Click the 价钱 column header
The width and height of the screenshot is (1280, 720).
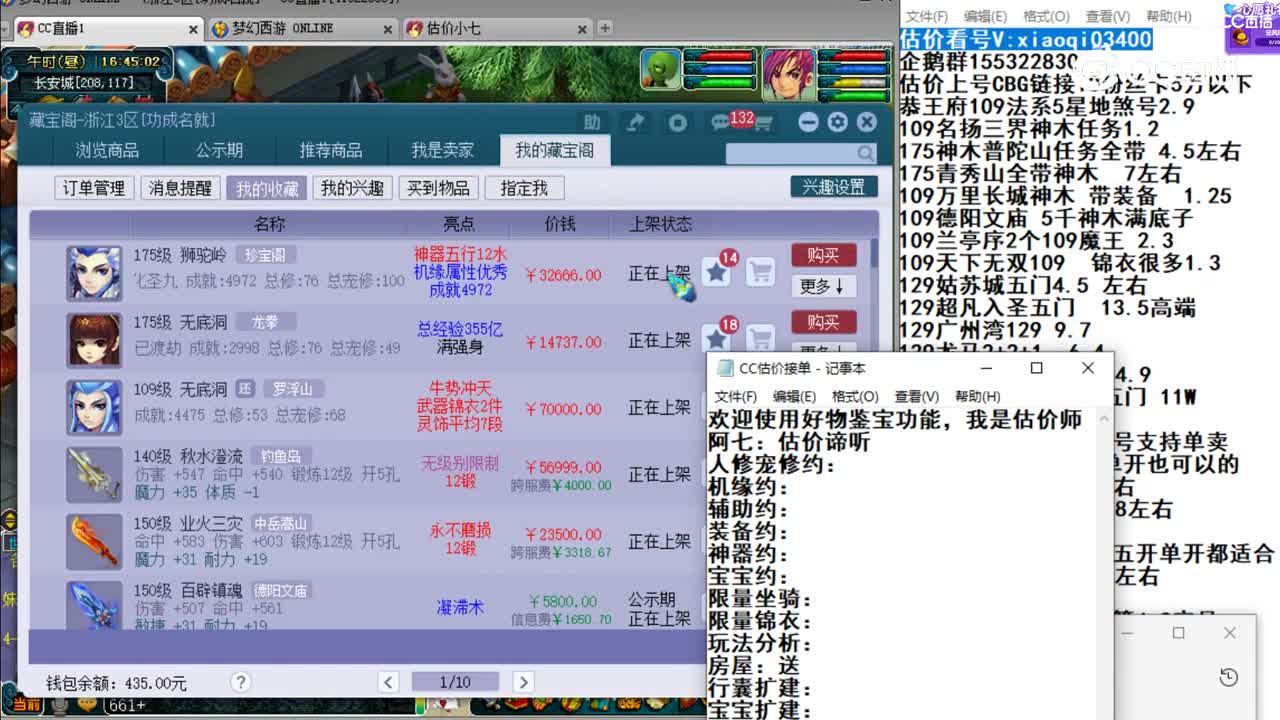click(560, 224)
